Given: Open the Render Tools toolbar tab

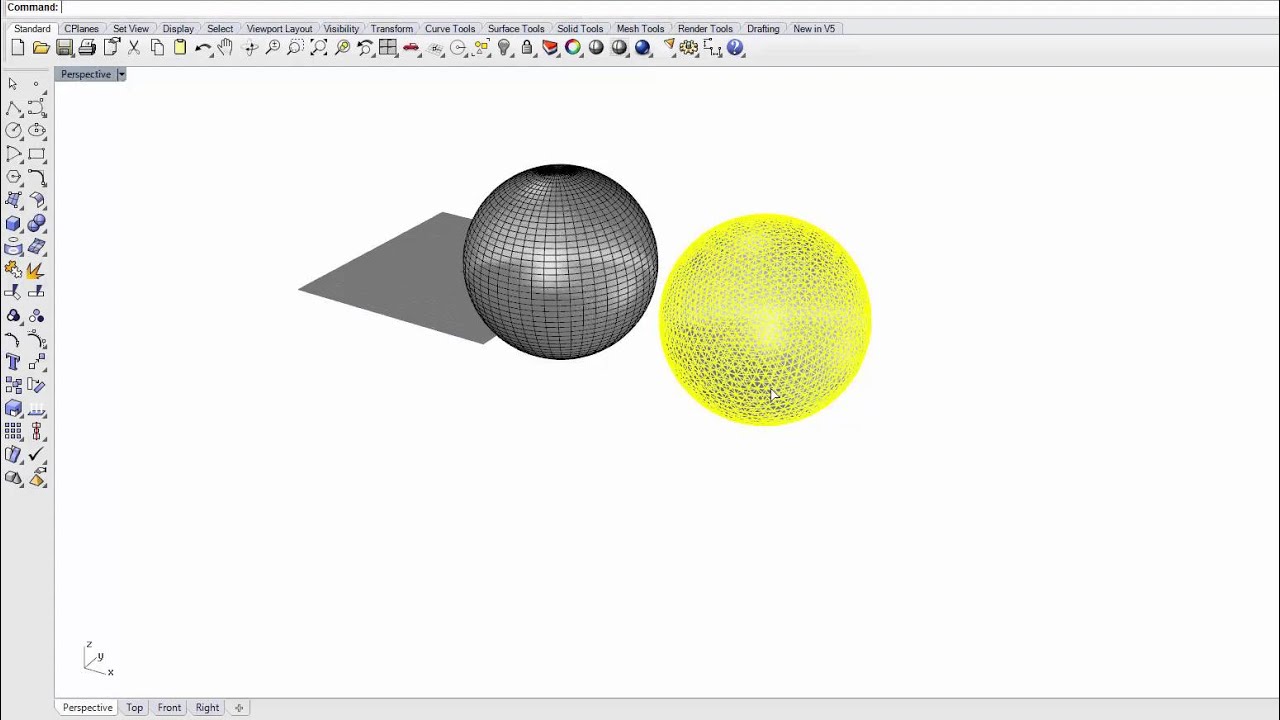Looking at the screenshot, I should [705, 29].
